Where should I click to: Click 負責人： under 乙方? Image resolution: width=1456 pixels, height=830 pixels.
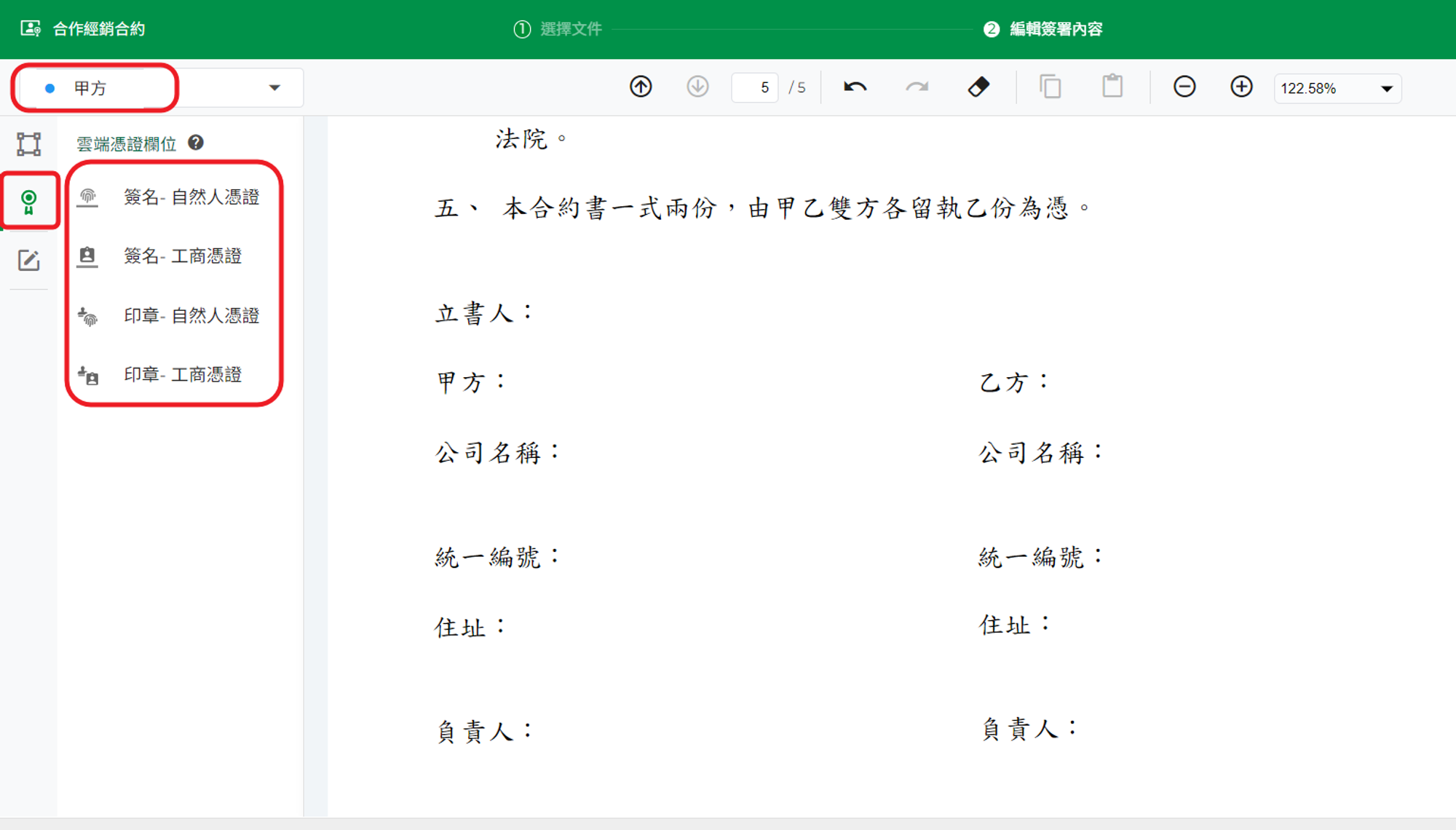(x=1029, y=728)
